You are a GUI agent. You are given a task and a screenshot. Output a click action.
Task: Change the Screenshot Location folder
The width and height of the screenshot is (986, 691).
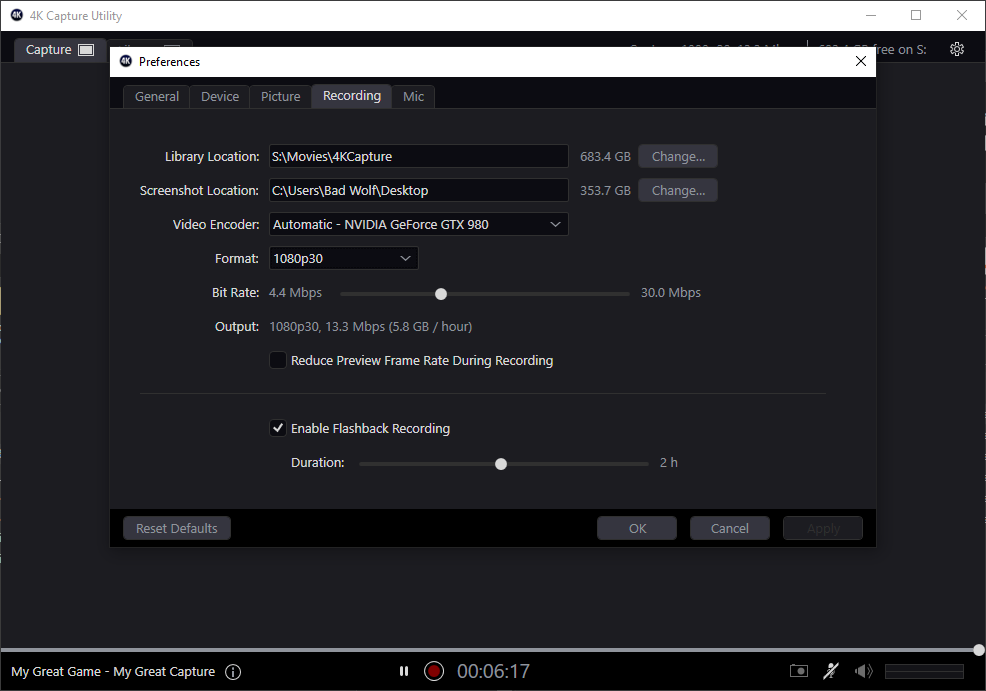click(x=678, y=191)
